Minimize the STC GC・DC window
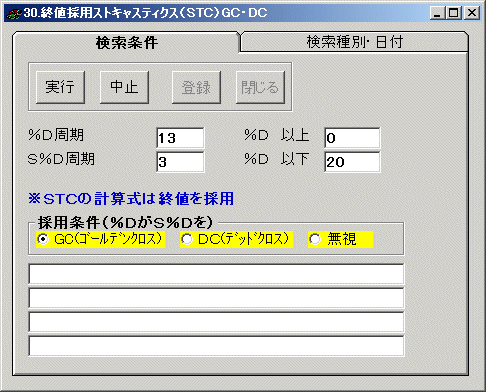The height and width of the screenshot is (392, 486). click(x=438, y=13)
